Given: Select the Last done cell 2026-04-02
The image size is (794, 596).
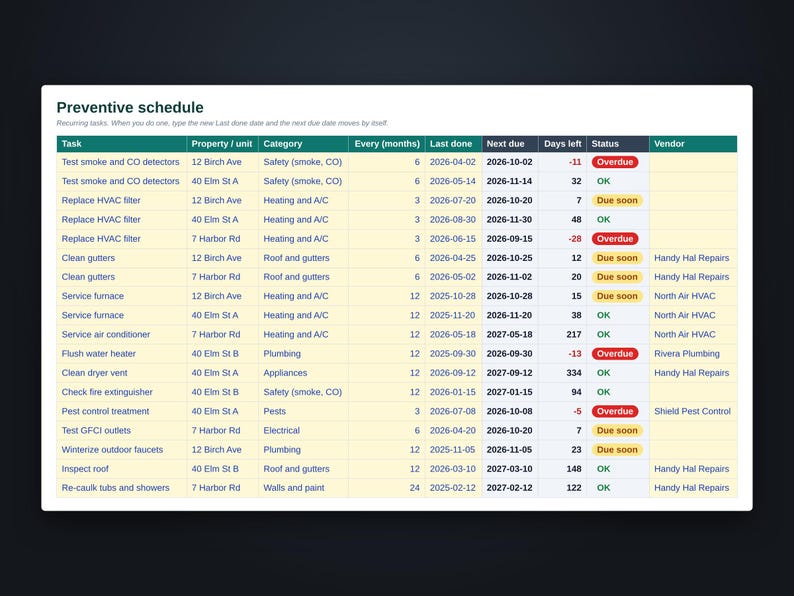Looking at the screenshot, I should [x=453, y=162].
